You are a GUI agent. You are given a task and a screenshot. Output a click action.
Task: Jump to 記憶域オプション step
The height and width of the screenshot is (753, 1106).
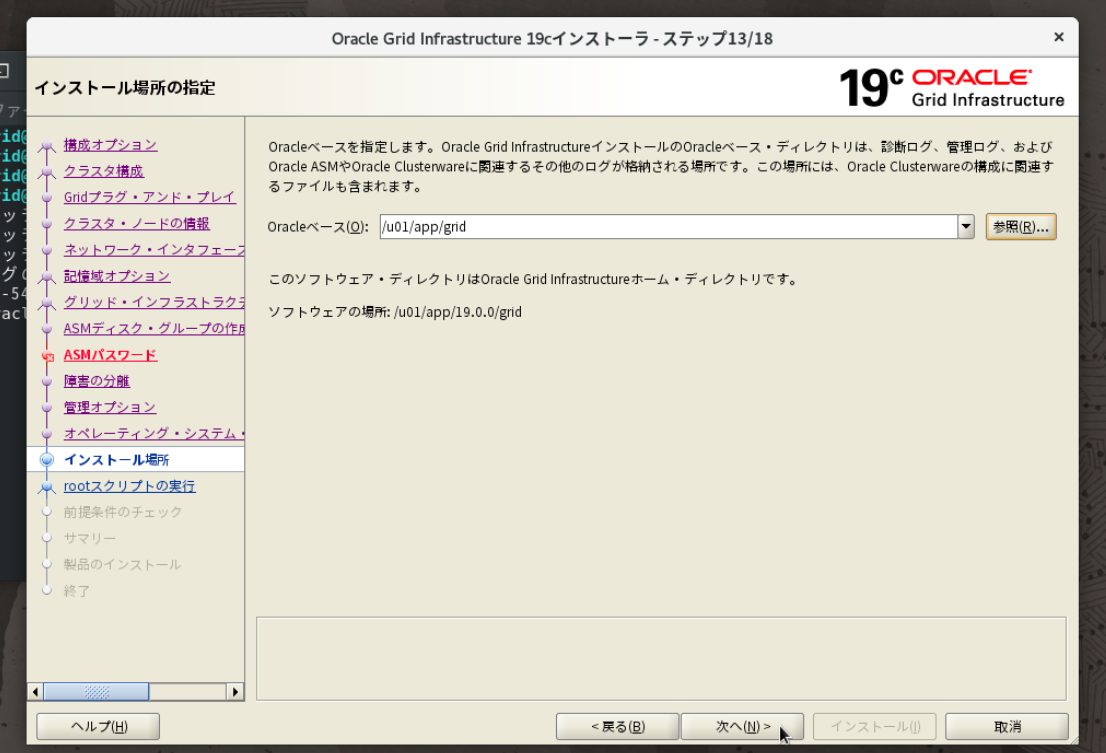(x=116, y=276)
